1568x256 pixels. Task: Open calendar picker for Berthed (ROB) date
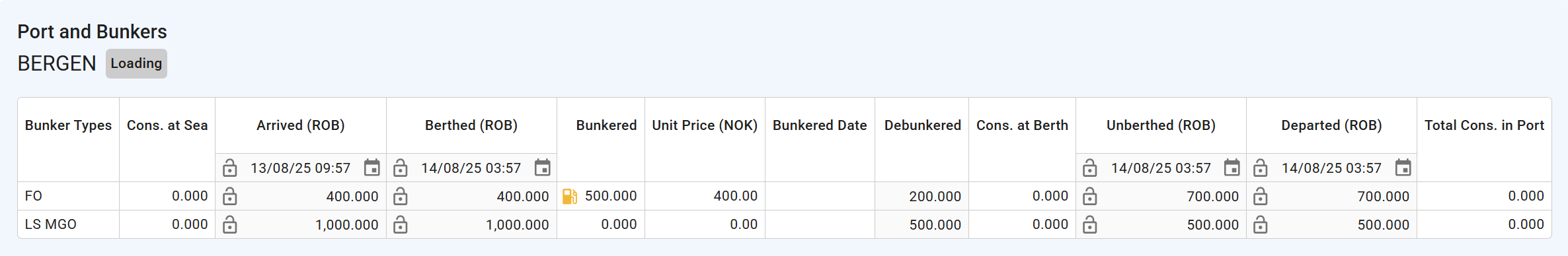pos(543,168)
